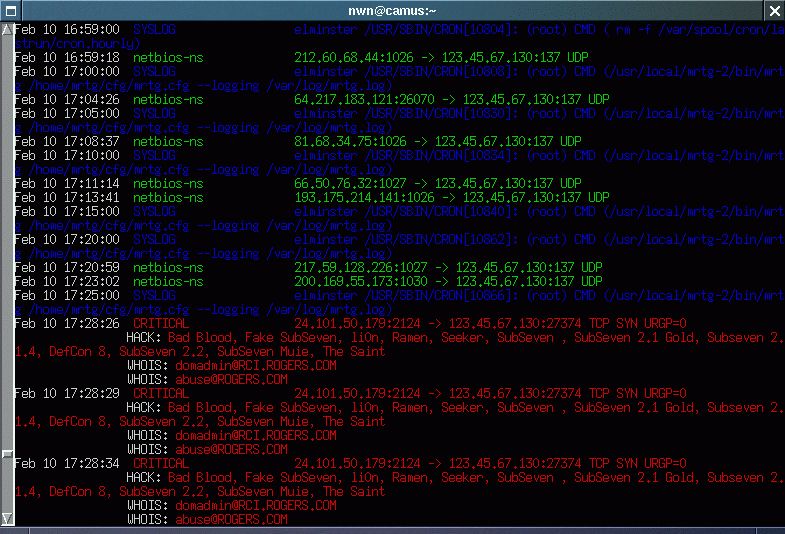Open the window menu button in title bar
785x534 pixels.
pos(10,10)
